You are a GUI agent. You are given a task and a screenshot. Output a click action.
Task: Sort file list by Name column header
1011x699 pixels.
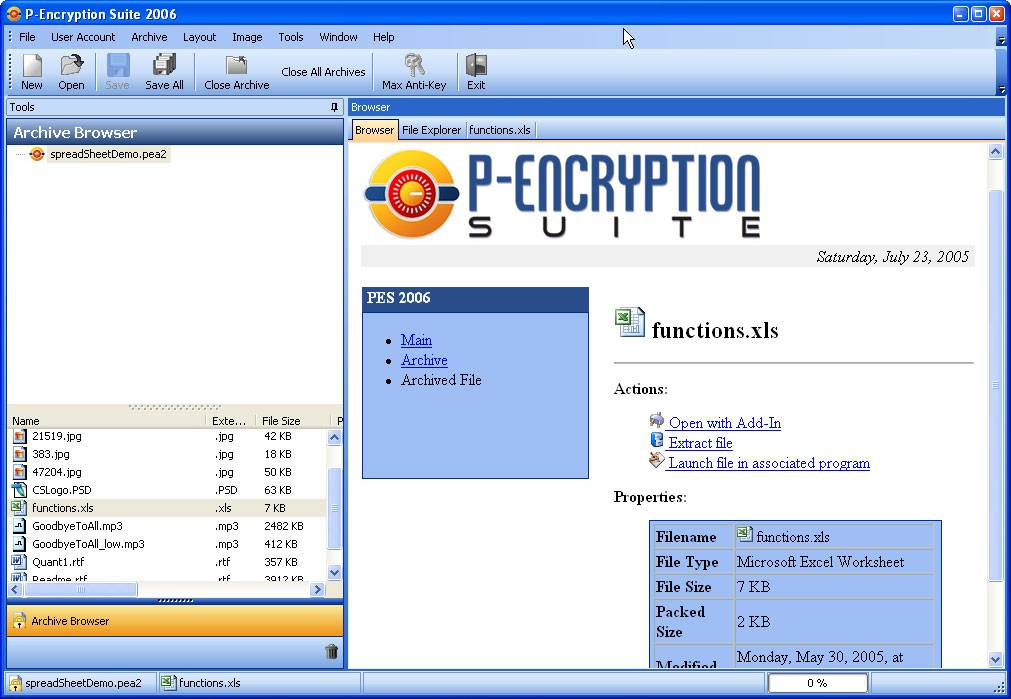click(106, 421)
